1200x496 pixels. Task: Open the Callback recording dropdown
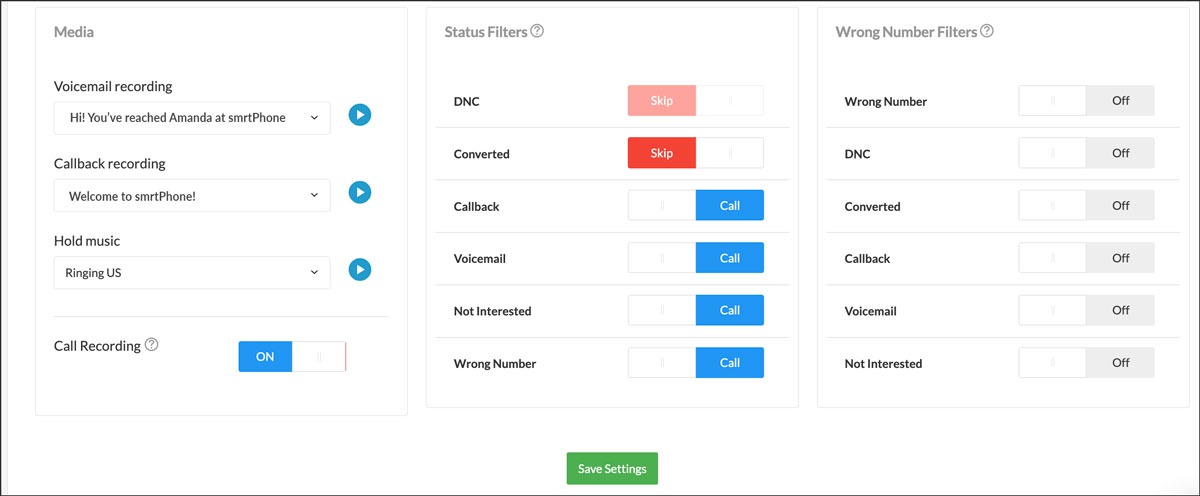pos(192,196)
